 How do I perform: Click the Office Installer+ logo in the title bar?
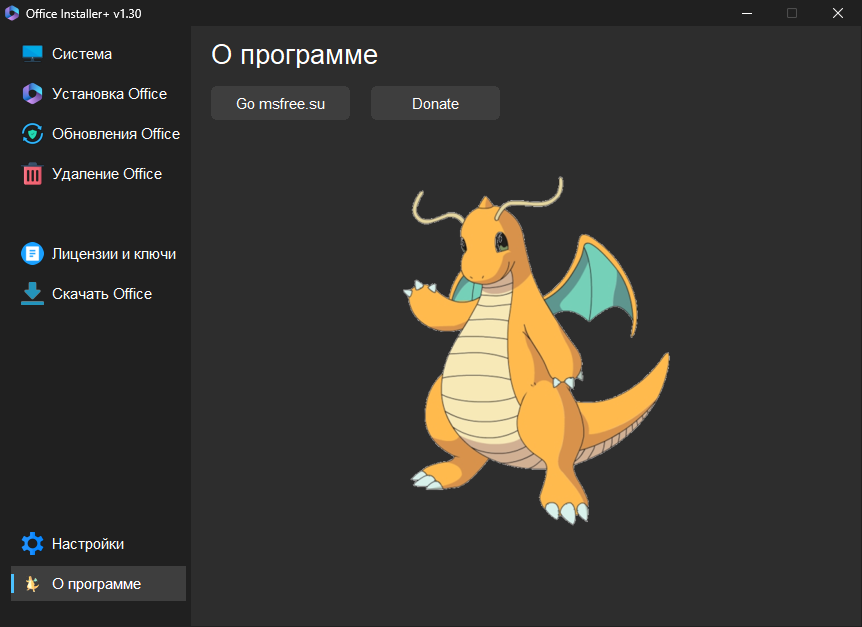point(13,13)
